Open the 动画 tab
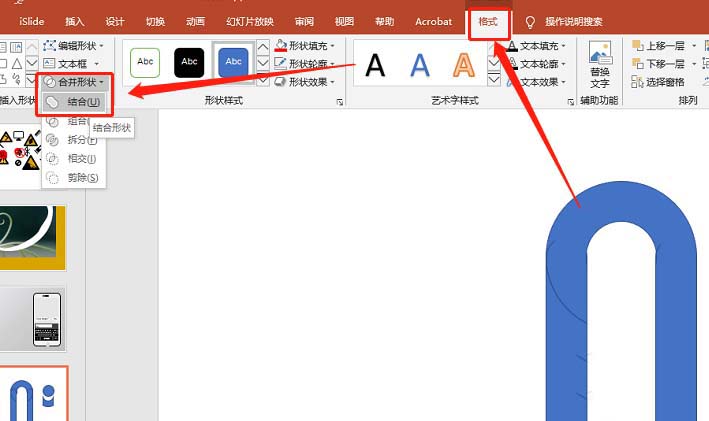Viewport: 709px width, 421px height. click(195, 22)
